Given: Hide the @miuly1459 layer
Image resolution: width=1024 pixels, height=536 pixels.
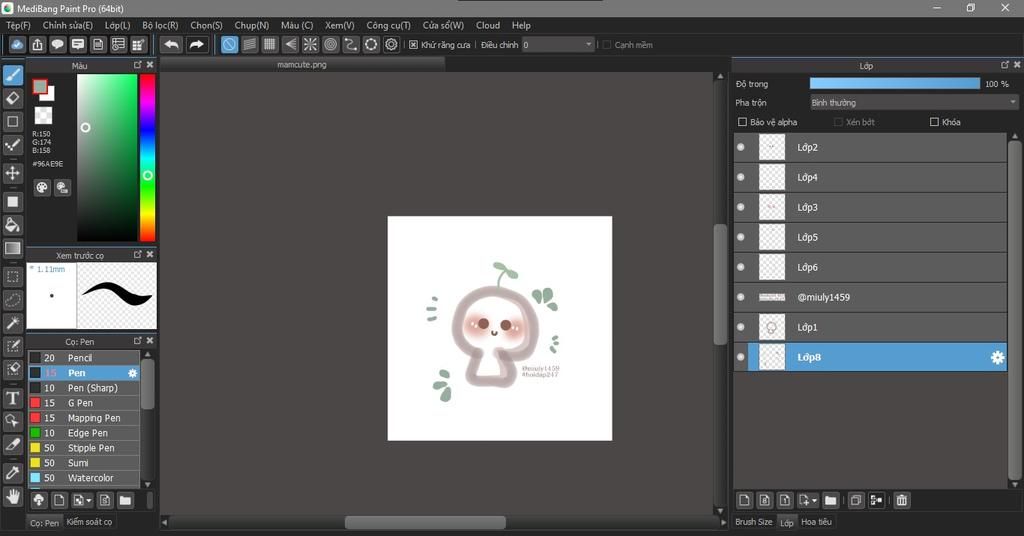Looking at the screenshot, I should click(x=741, y=297).
